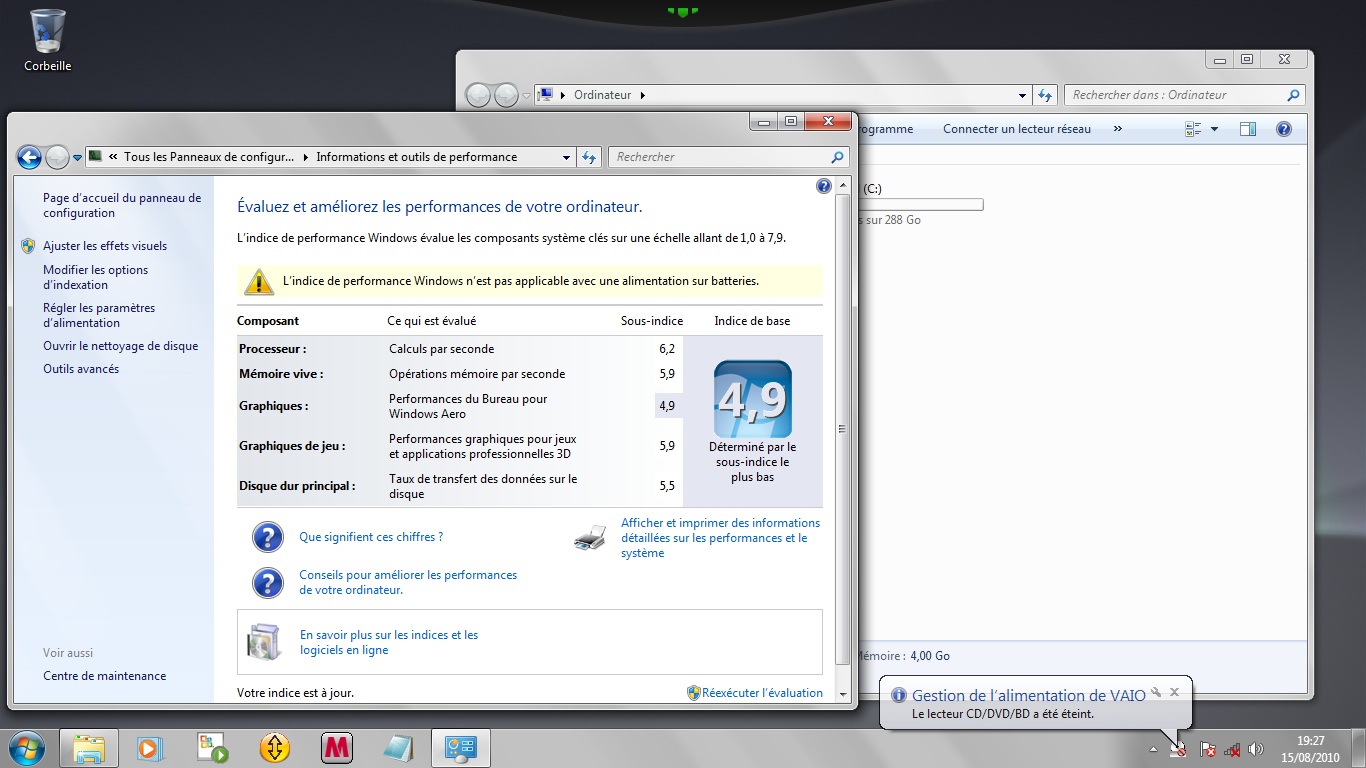Click Connecter un lecteur réseau
This screenshot has width=1366, height=768.
point(1016,129)
